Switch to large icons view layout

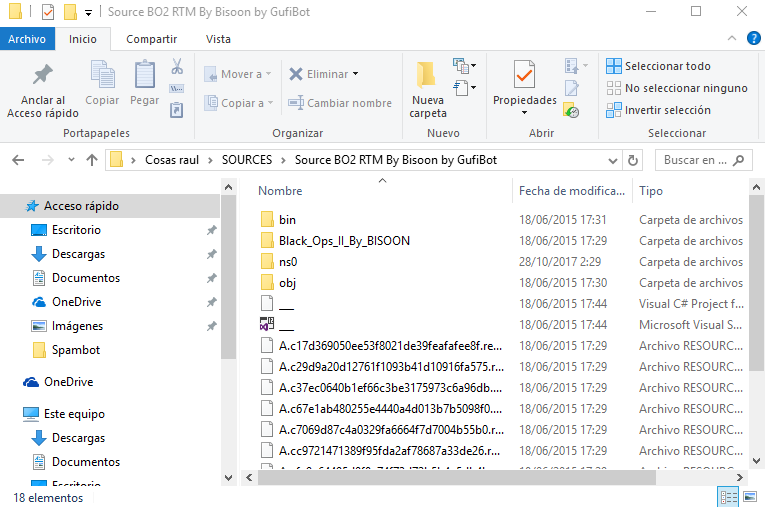pos(750,497)
